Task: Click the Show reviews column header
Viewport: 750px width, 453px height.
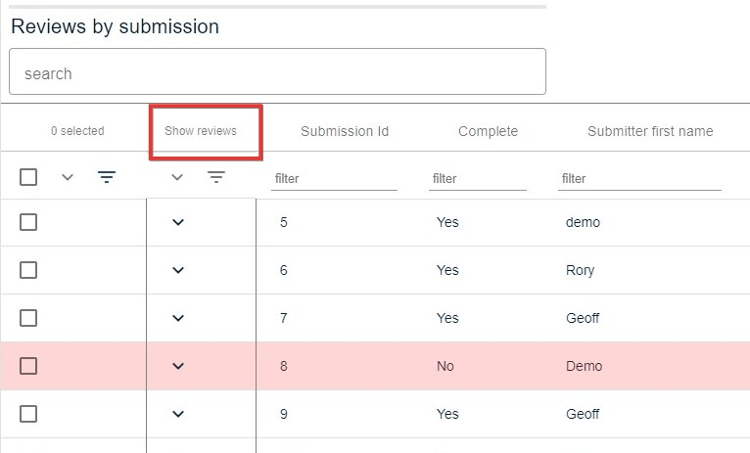Action: 201,131
